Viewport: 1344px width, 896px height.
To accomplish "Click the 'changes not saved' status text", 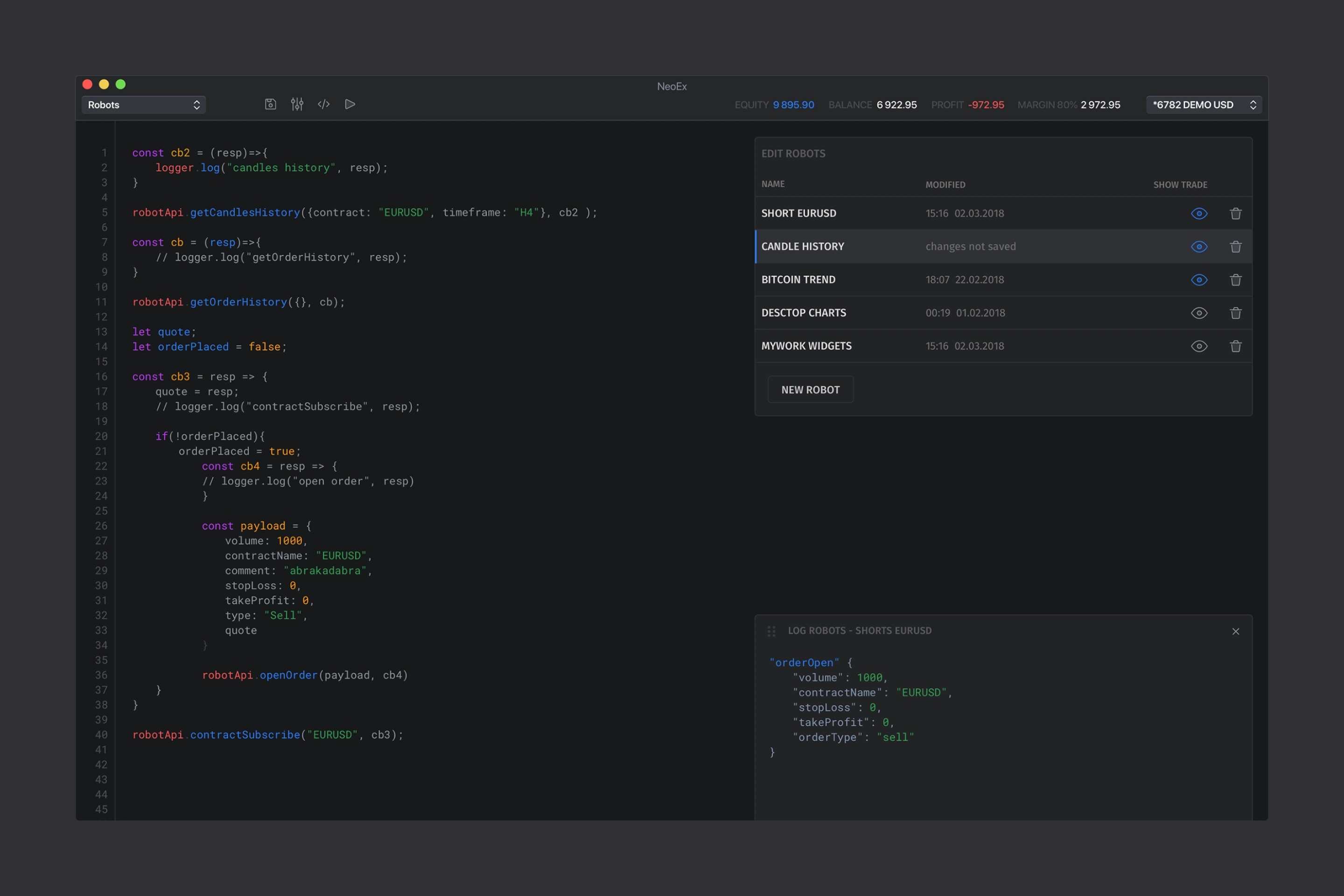I will click(970, 246).
